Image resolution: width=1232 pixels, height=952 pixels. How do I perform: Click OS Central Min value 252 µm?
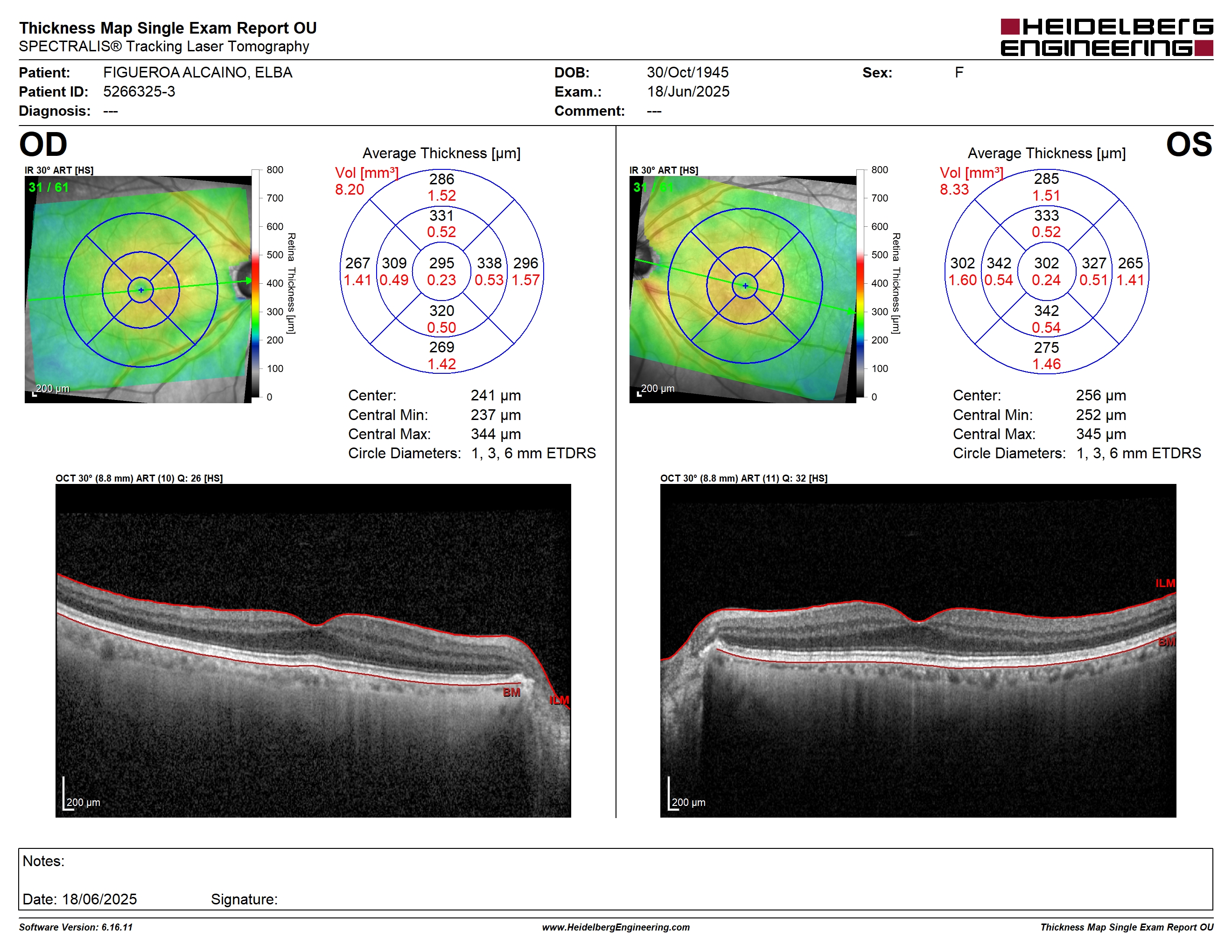point(1101,415)
